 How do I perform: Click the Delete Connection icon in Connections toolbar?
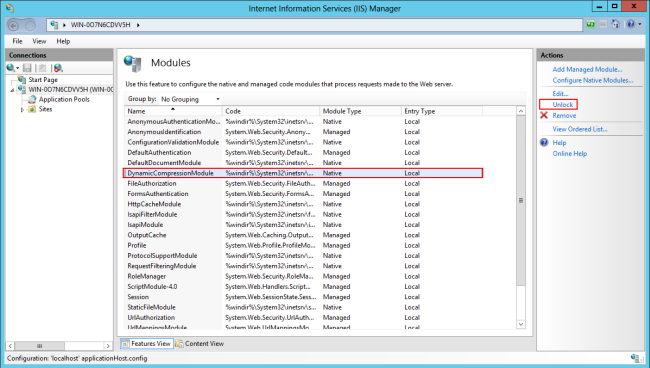point(58,68)
